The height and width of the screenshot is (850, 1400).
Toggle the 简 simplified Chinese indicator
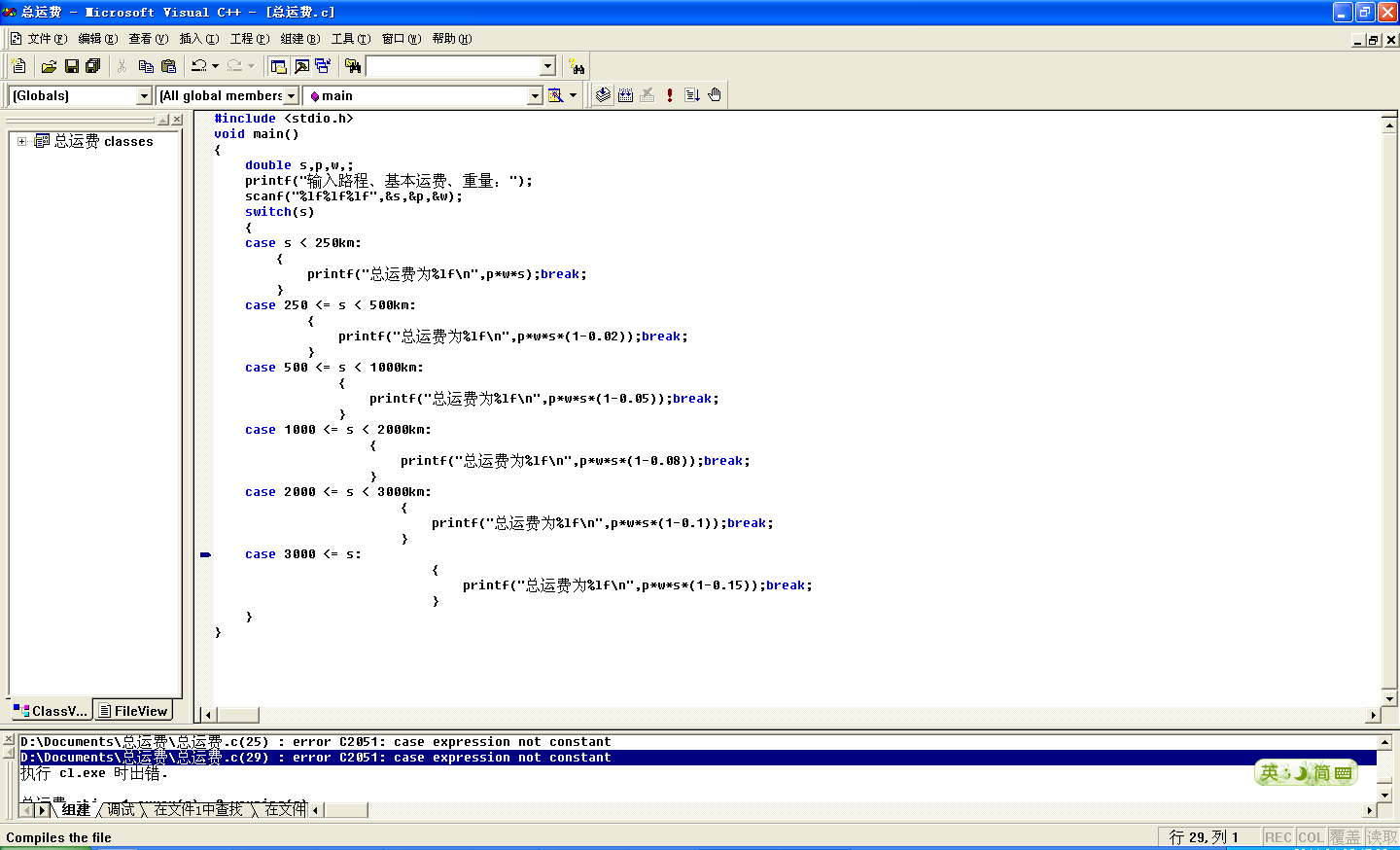coord(1322,773)
